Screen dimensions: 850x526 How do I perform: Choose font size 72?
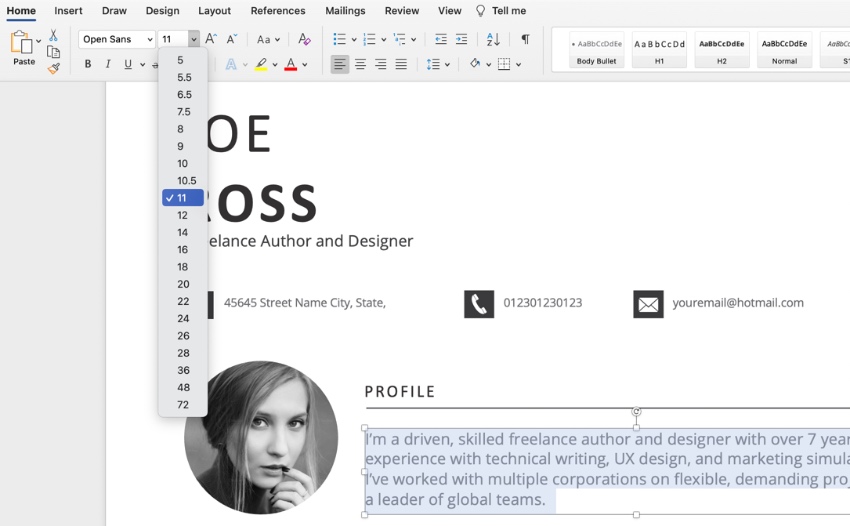tap(183, 405)
